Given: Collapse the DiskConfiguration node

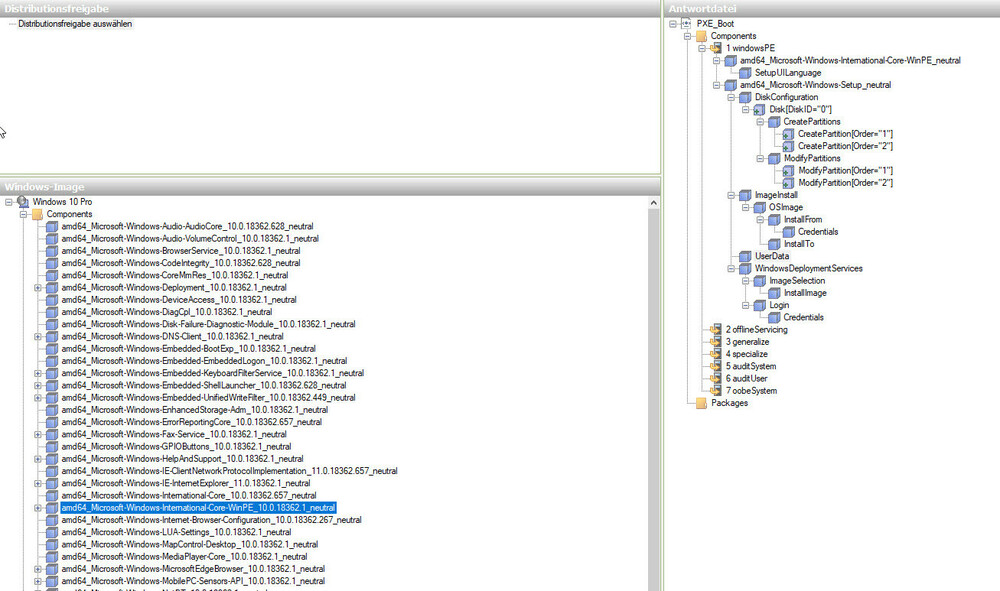Looking at the screenshot, I should pos(733,97).
